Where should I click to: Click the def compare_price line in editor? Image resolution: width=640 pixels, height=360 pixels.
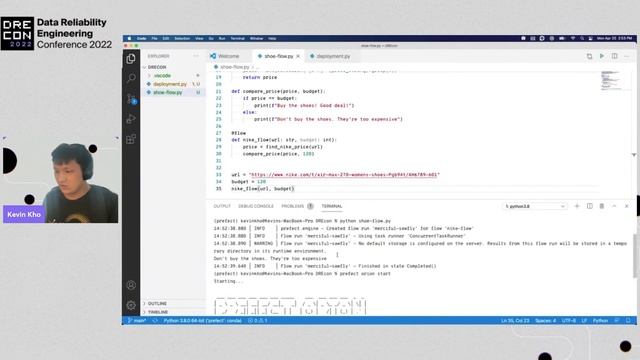[x=278, y=91]
